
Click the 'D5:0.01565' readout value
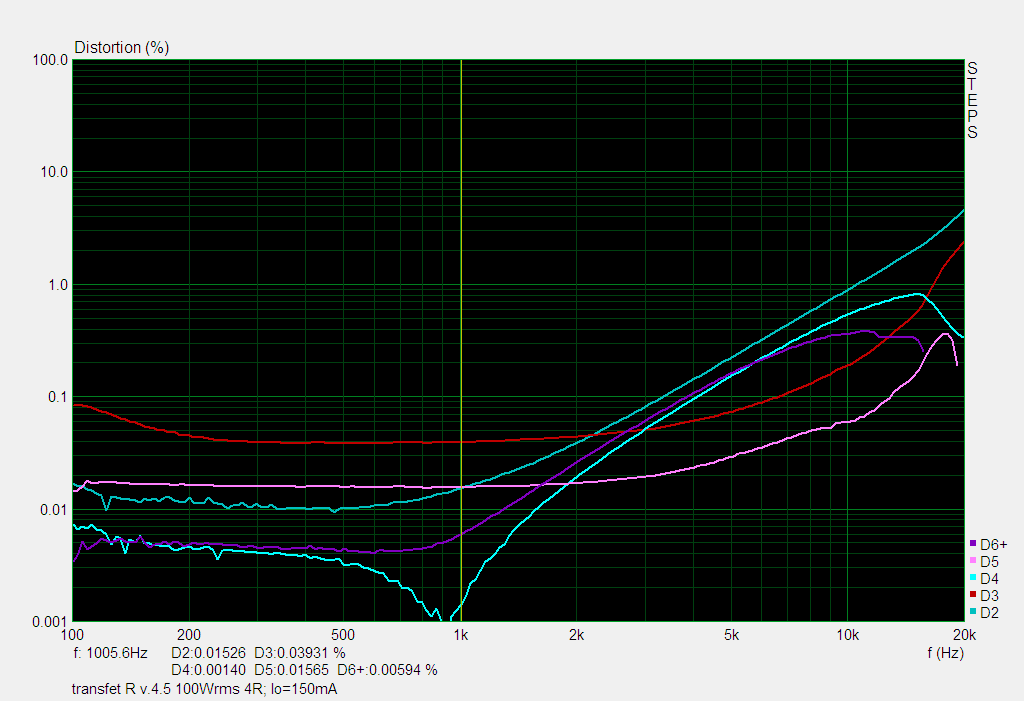291,670
